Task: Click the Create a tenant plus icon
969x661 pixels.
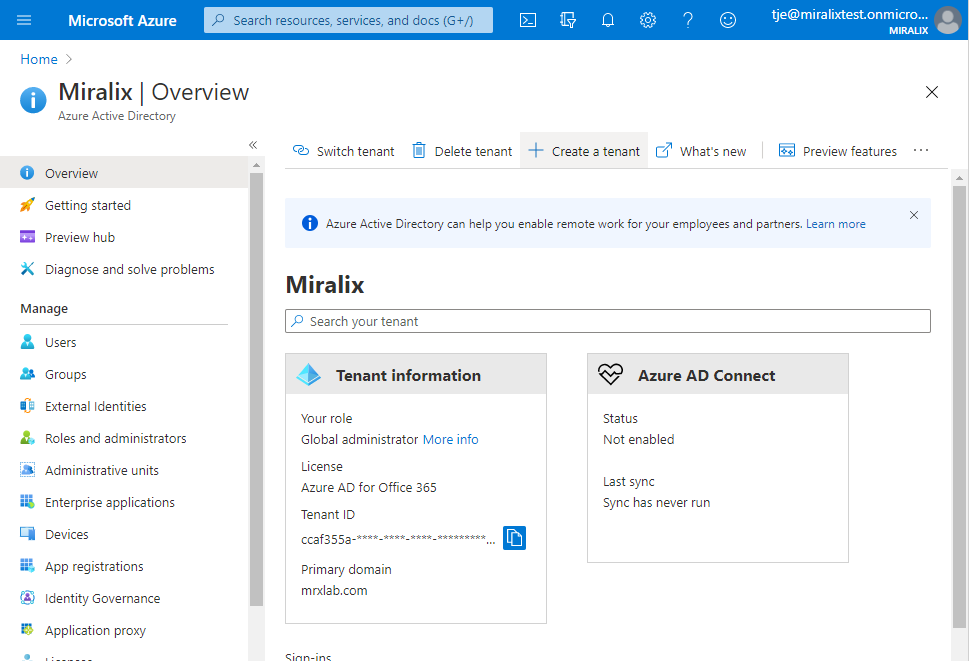Action: [x=536, y=151]
